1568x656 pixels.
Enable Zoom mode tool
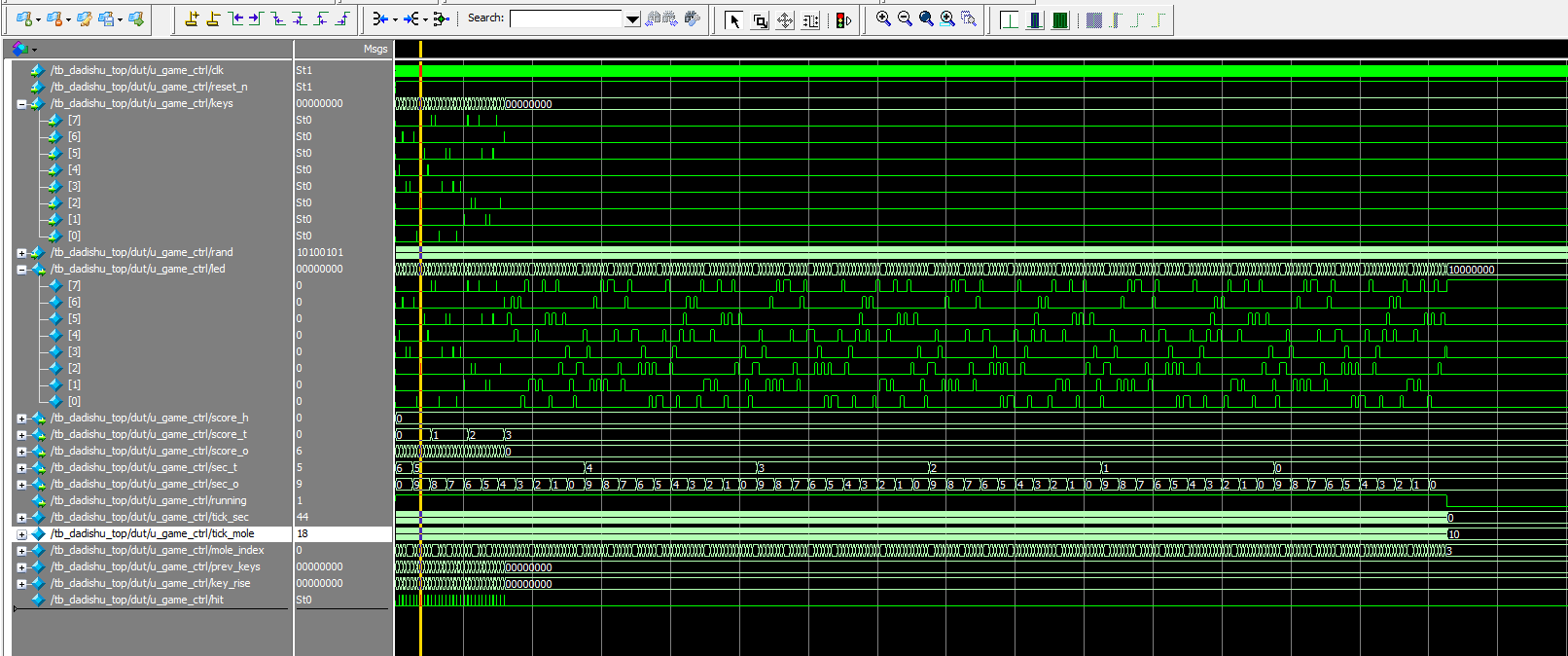[760, 19]
